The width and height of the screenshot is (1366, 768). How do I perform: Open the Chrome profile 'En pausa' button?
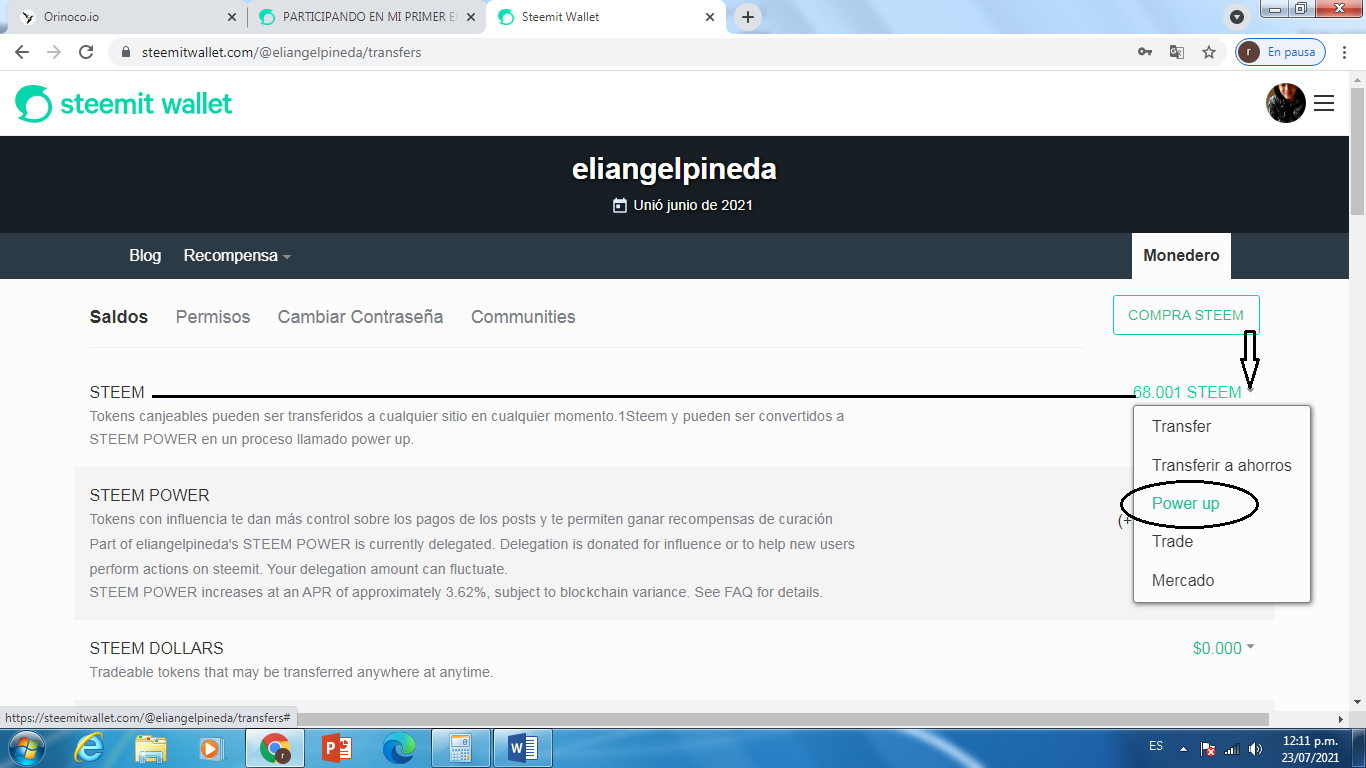coord(1281,52)
